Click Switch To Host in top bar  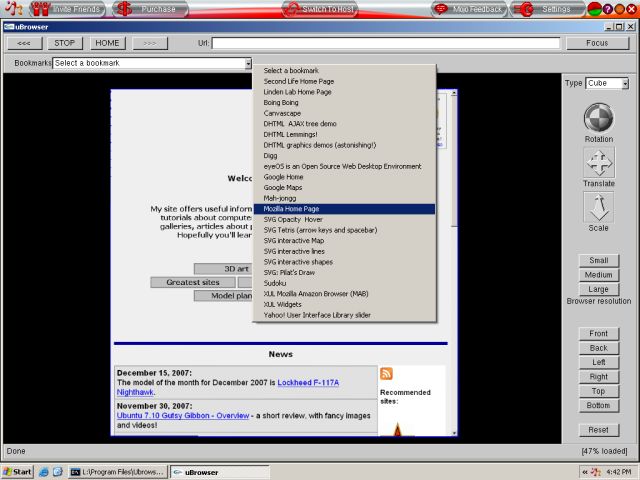[320, 9]
